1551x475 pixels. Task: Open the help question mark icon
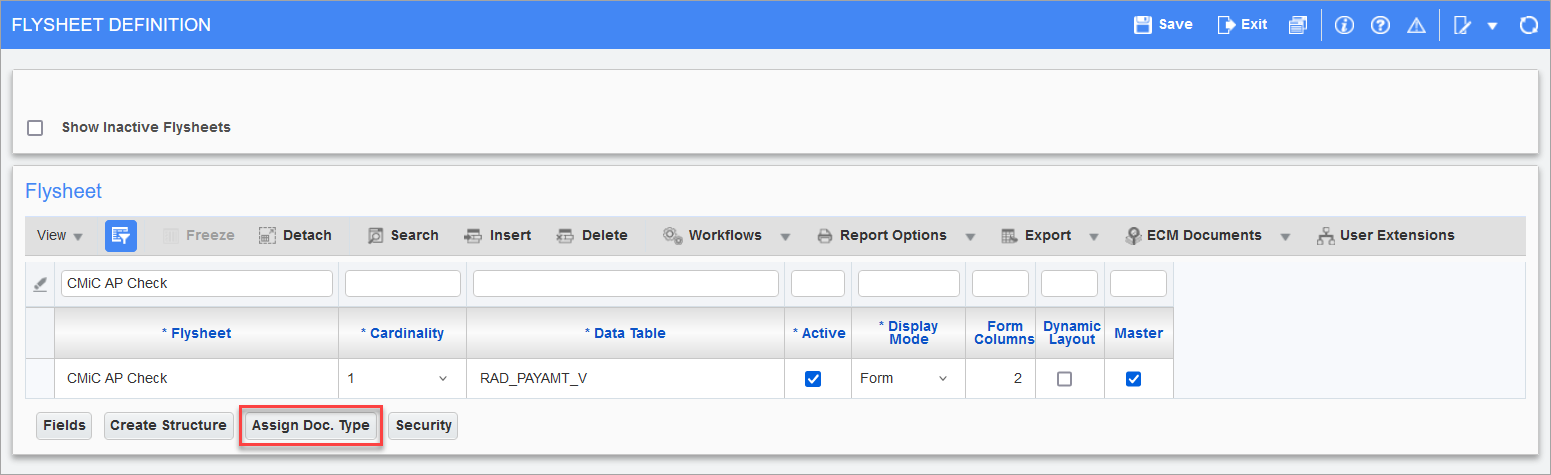point(1380,25)
